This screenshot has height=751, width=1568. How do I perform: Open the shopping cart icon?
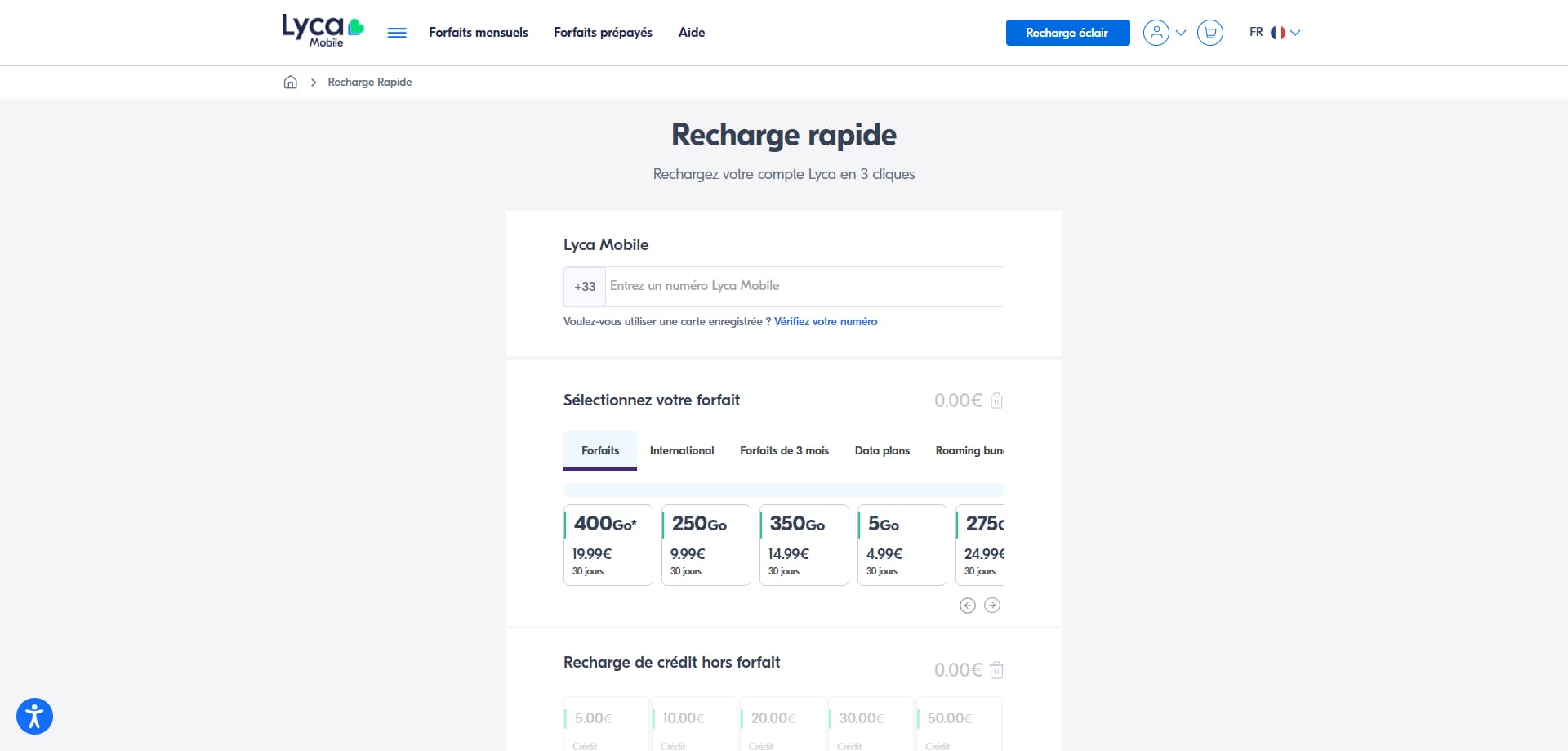[1210, 33]
